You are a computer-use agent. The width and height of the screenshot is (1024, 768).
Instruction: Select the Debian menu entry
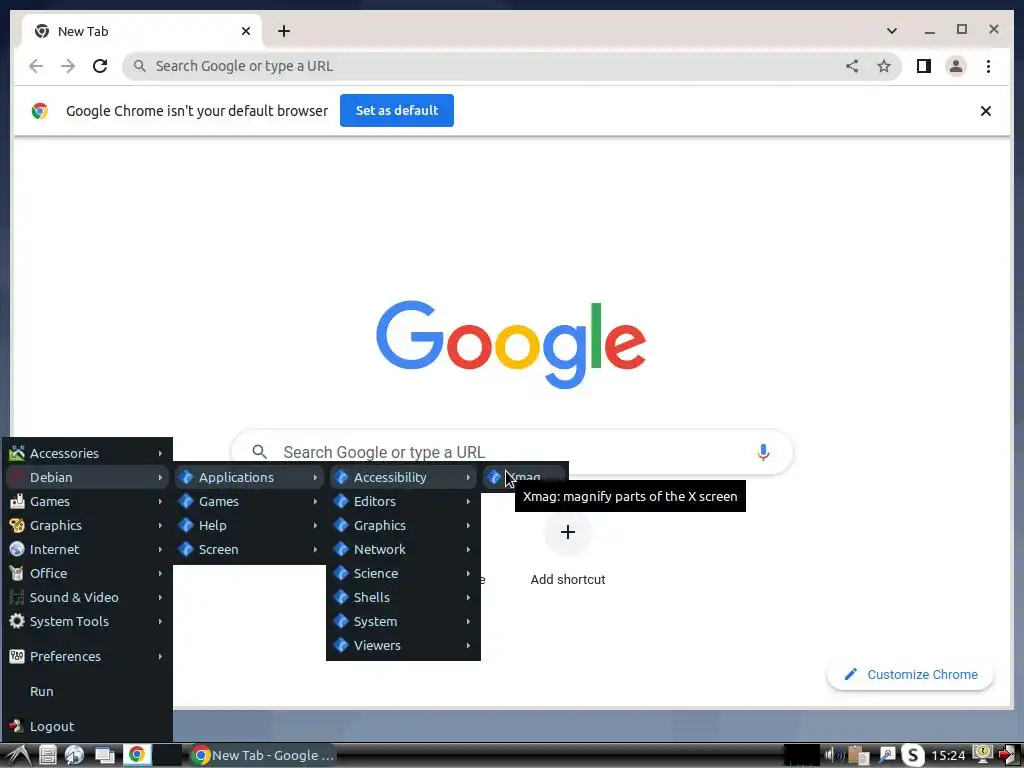point(87,477)
